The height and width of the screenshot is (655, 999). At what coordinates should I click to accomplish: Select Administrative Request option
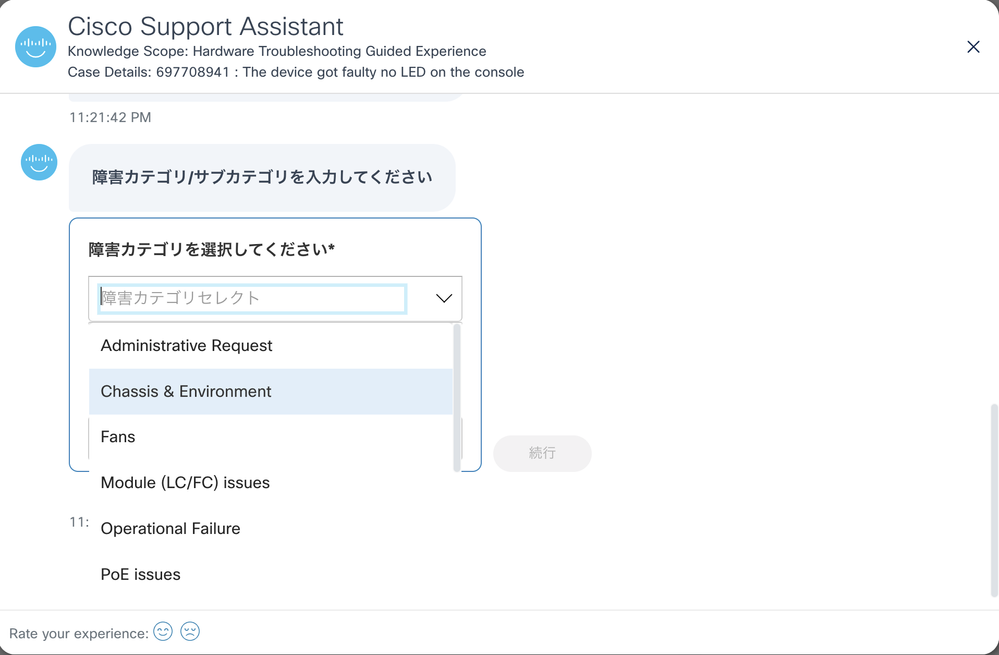(271, 345)
